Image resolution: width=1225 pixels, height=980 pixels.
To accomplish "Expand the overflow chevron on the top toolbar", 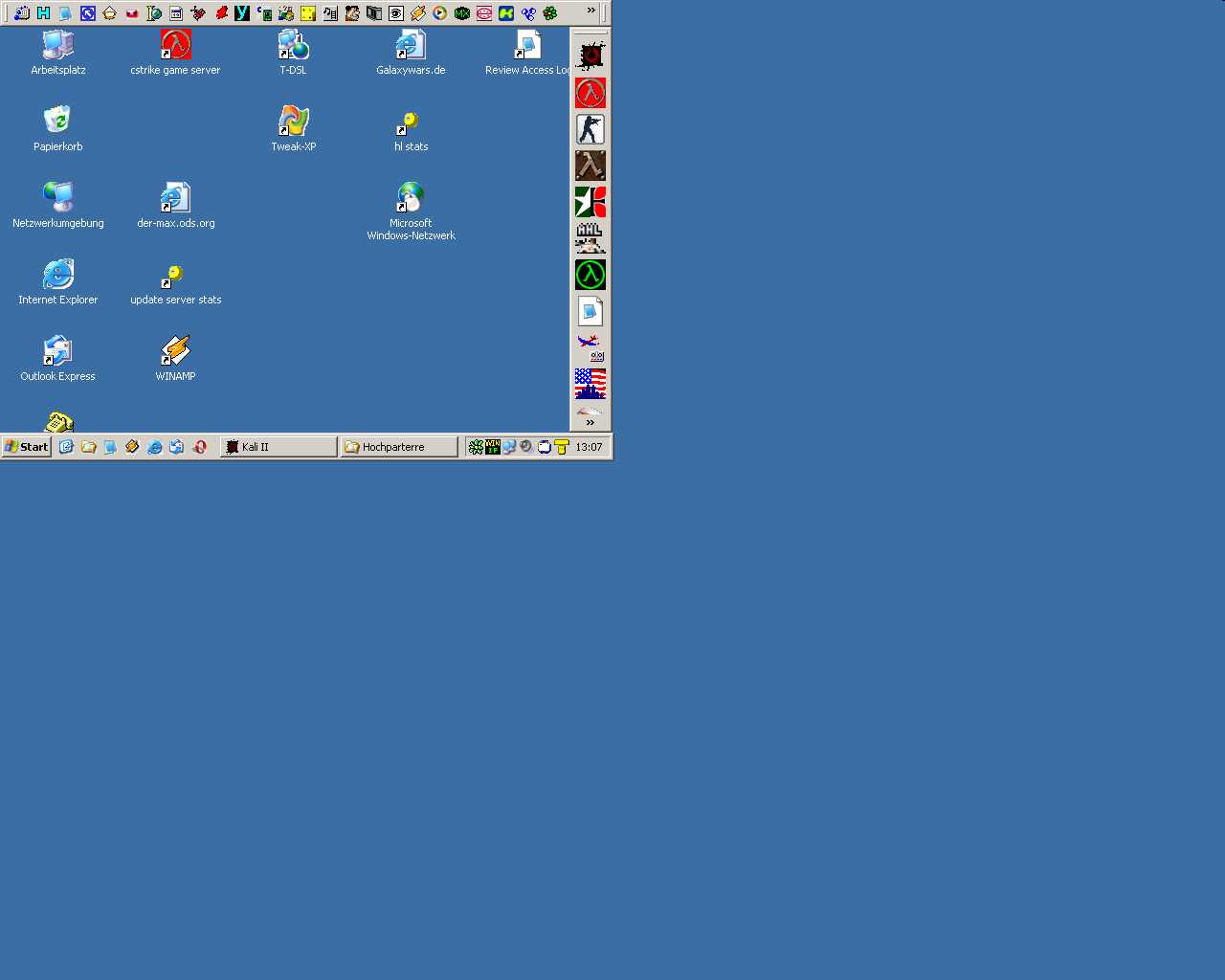I will tap(590, 12).
